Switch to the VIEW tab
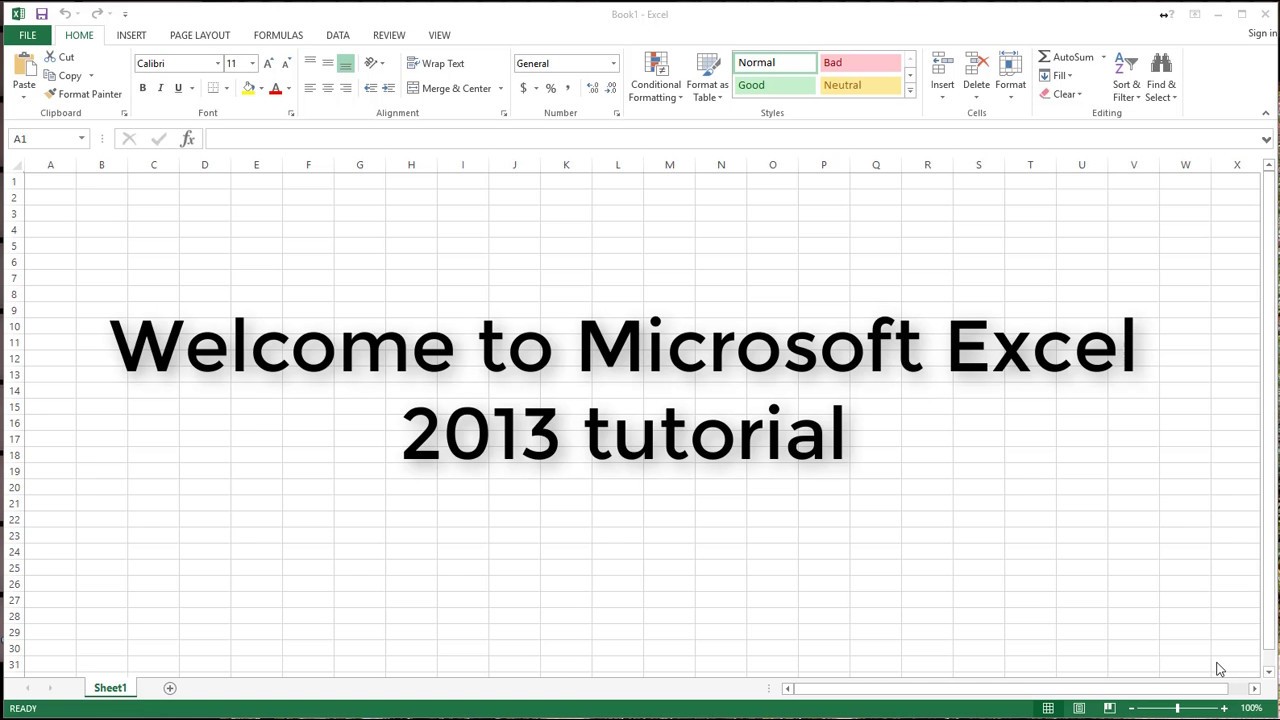 [x=439, y=35]
